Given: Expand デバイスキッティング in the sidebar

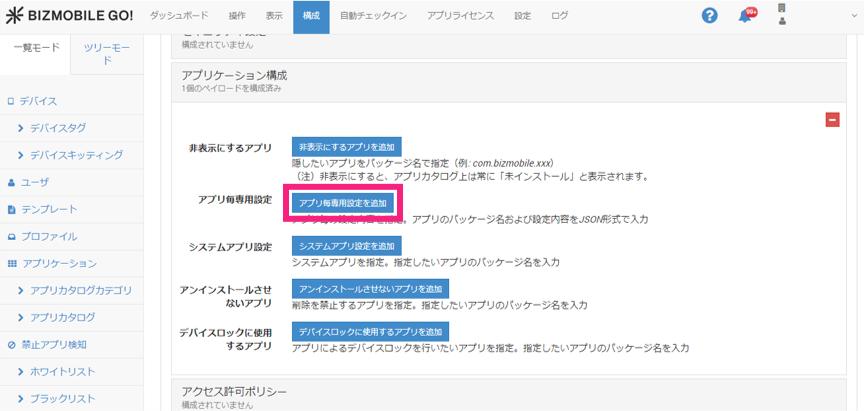Looking at the screenshot, I should click(76, 155).
